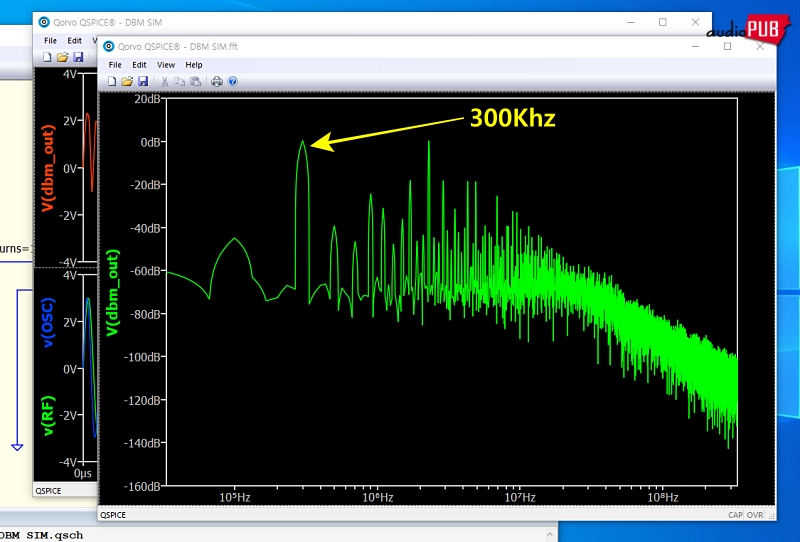This screenshot has width=800, height=542.
Task: Click the 20dB y-axis label
Action: (147, 99)
